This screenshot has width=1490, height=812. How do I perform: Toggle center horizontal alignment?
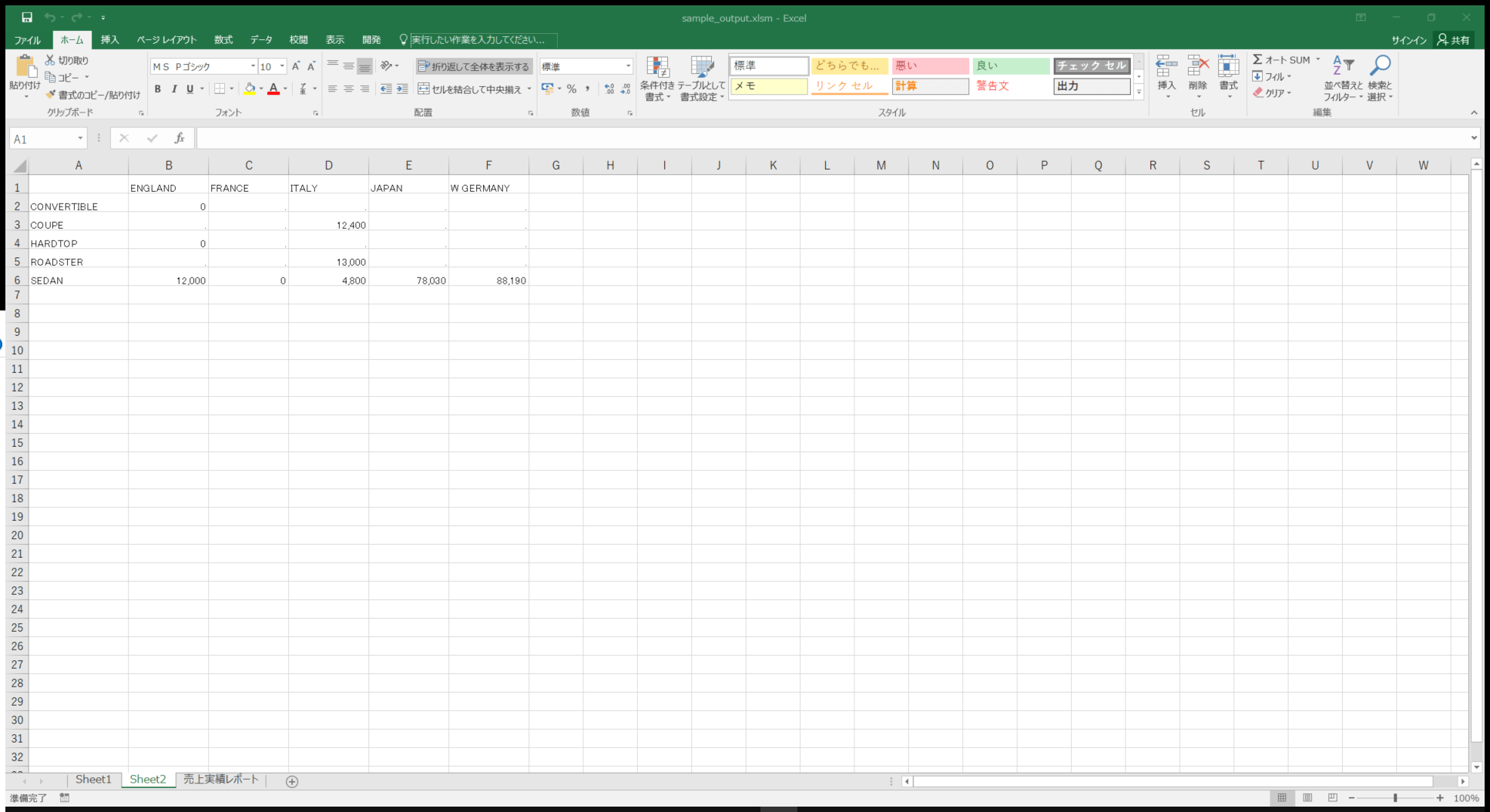click(x=348, y=89)
